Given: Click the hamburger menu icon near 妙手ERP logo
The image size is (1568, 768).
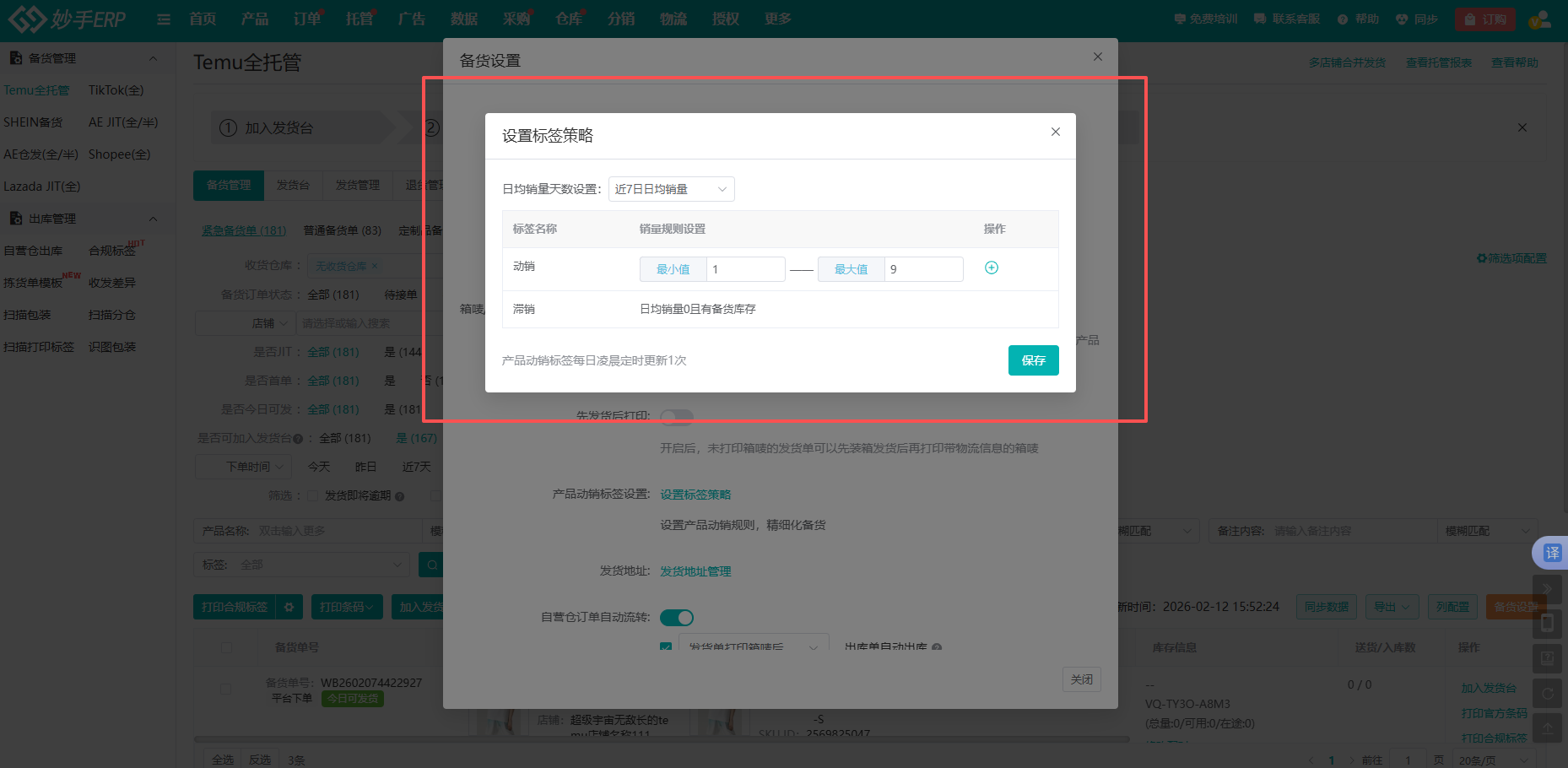Looking at the screenshot, I should coord(163,19).
